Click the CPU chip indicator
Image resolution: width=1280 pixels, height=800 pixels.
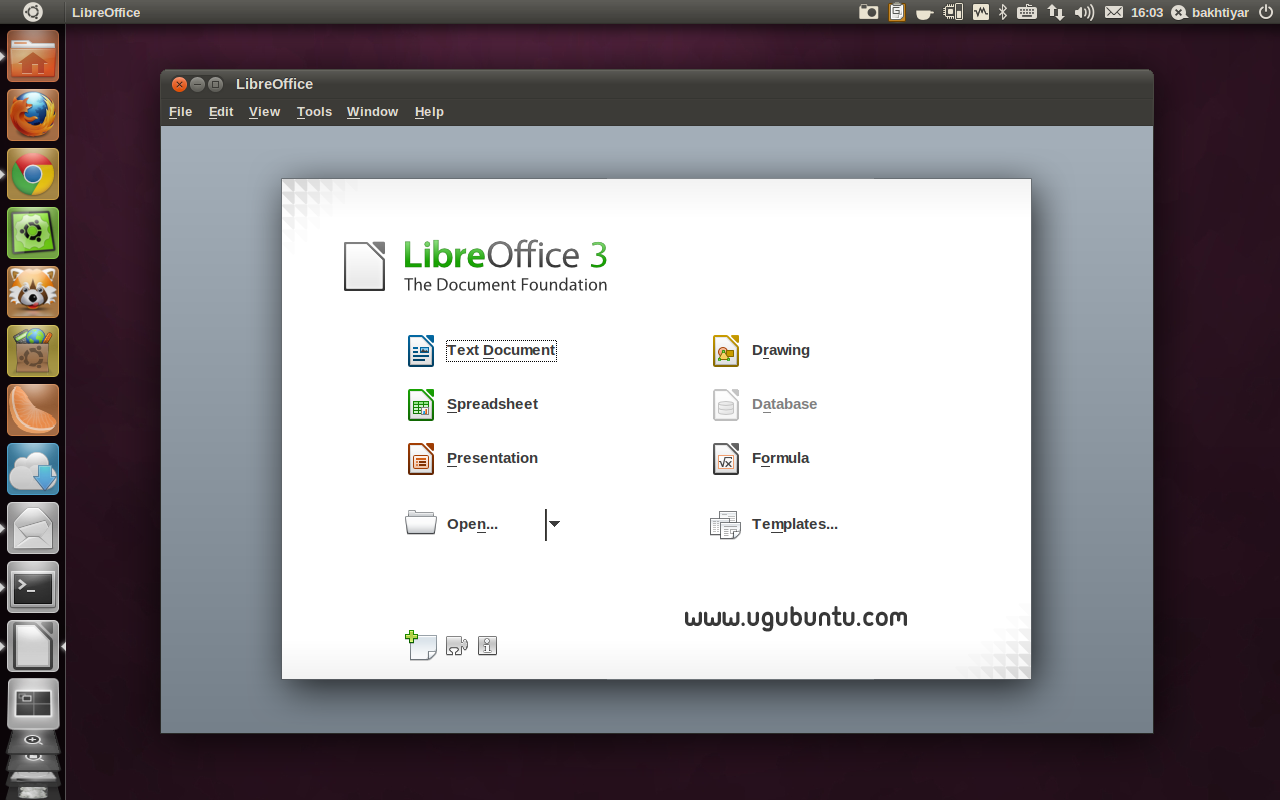(953, 12)
